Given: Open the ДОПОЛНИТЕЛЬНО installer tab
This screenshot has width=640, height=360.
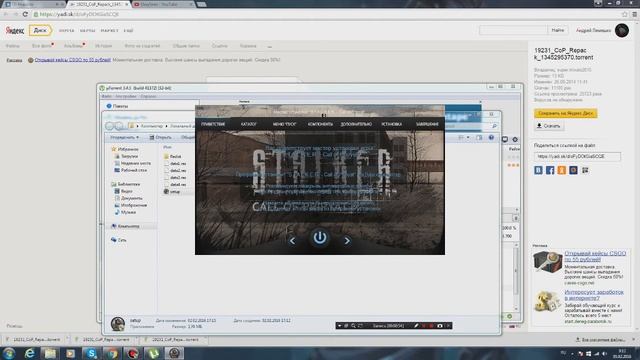Looking at the screenshot, I should pos(356,124).
